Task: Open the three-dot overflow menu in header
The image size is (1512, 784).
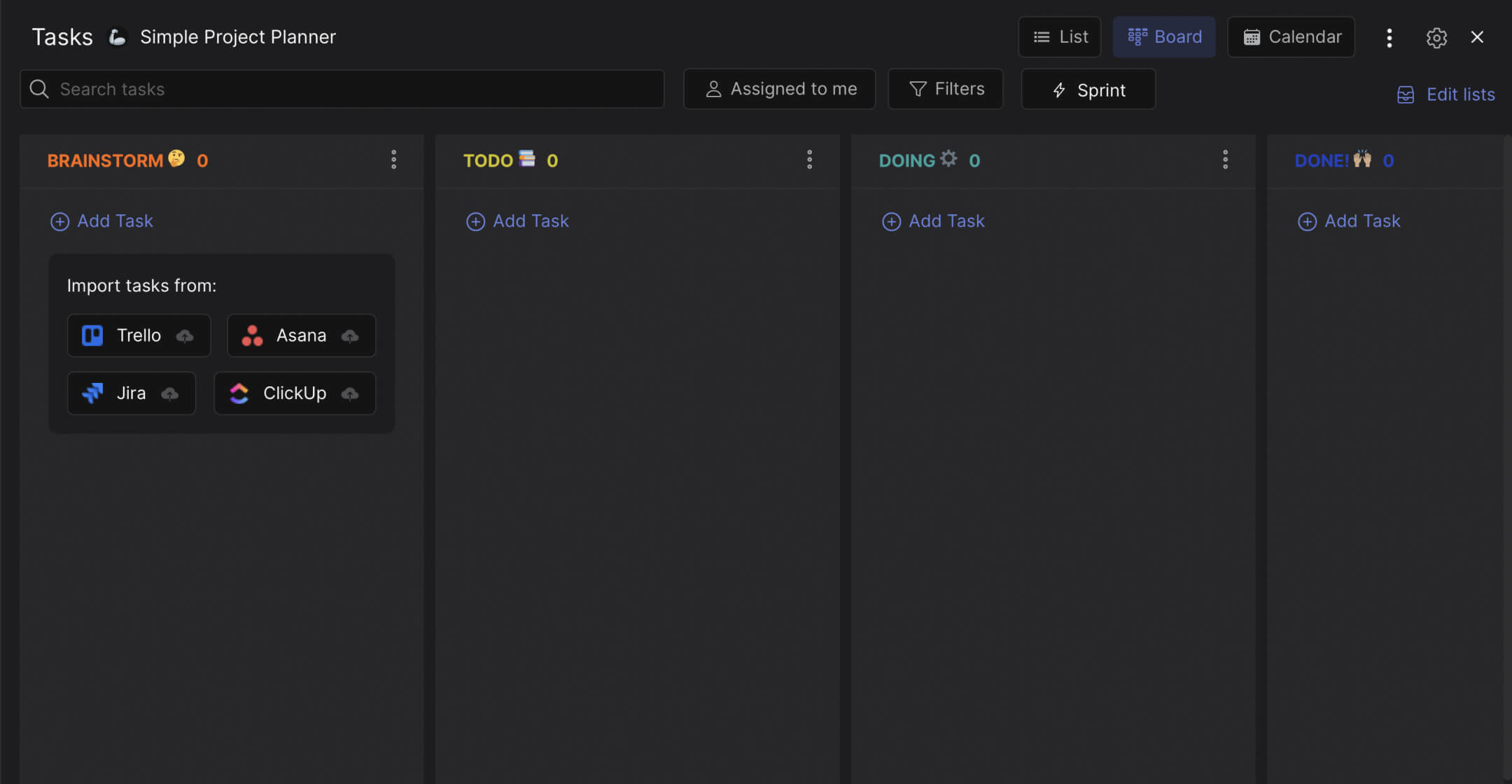Action: coord(1389,37)
